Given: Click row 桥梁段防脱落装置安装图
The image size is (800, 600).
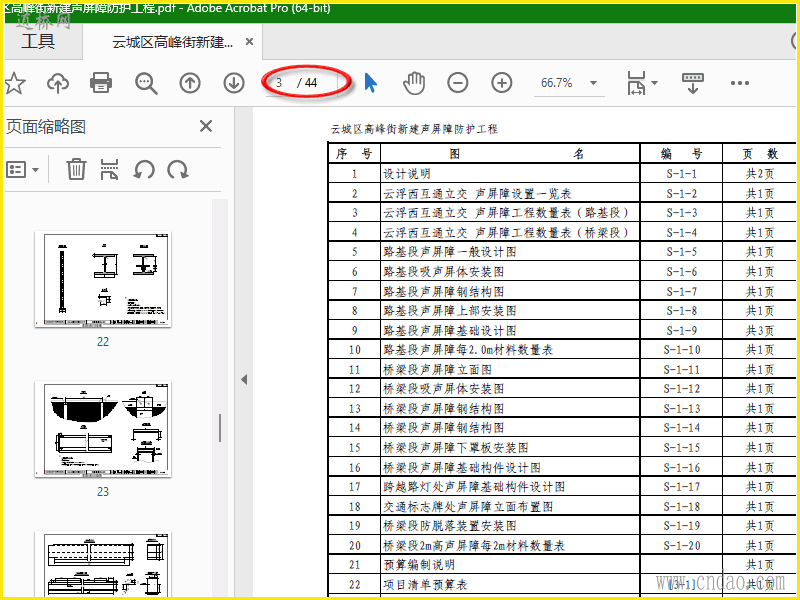Looking at the screenshot, I should pos(562,526).
